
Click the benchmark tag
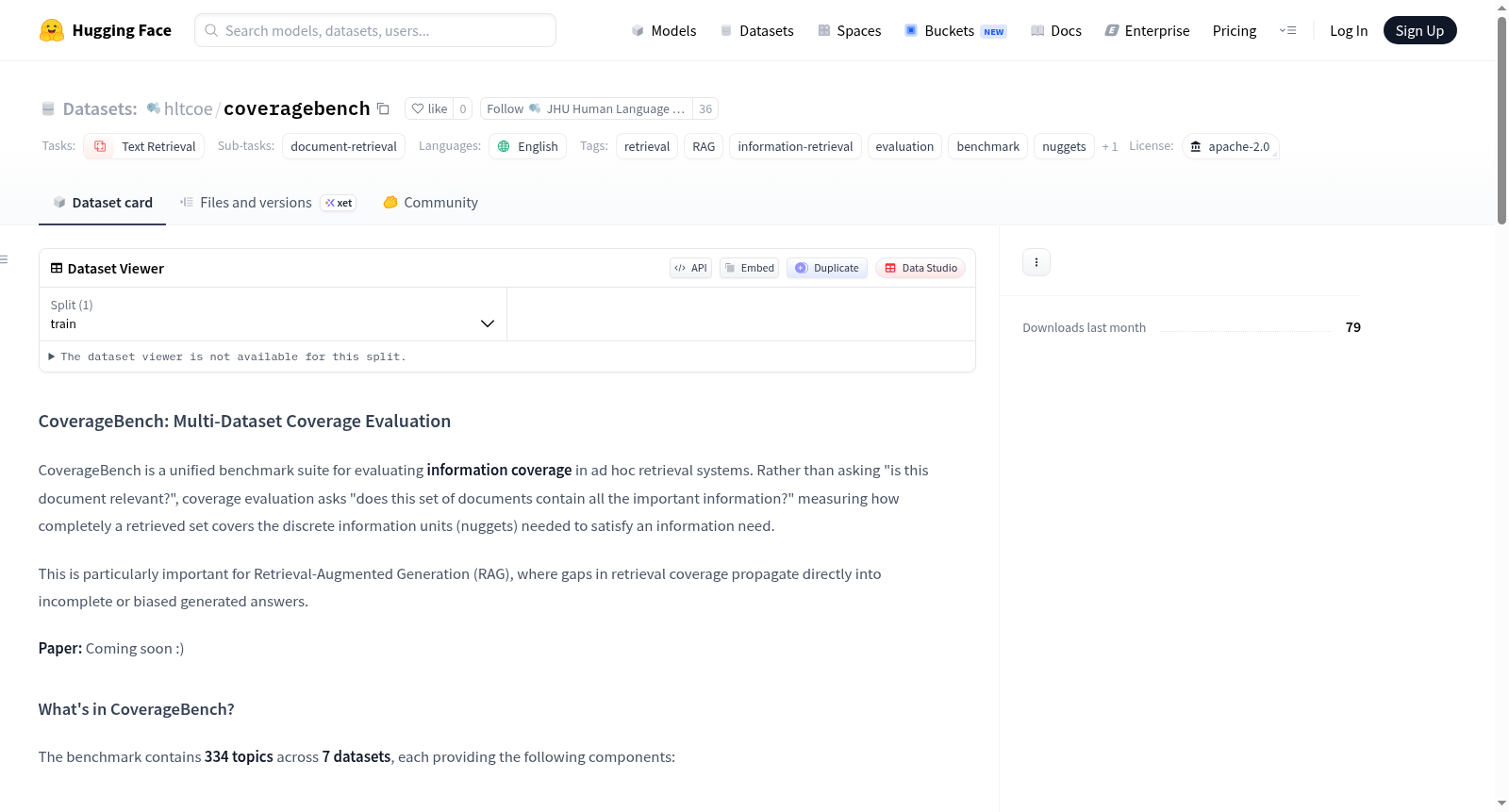tap(988, 146)
